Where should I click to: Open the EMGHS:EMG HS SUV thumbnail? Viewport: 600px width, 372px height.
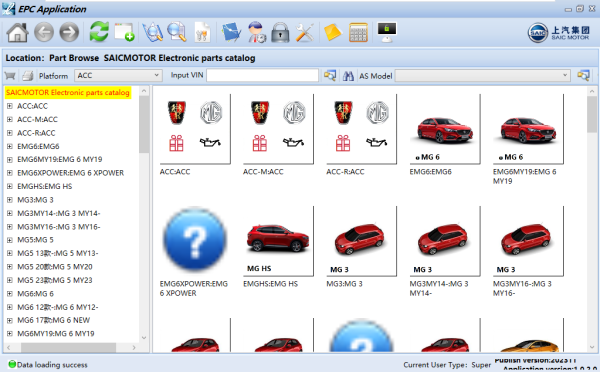coord(278,241)
